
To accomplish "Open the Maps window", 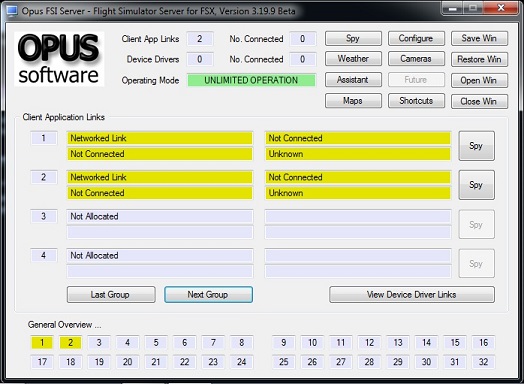I will coord(353,101).
